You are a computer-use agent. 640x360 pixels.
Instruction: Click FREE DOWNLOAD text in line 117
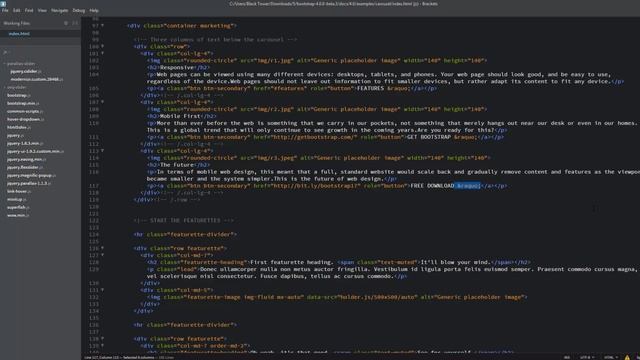click(432, 186)
